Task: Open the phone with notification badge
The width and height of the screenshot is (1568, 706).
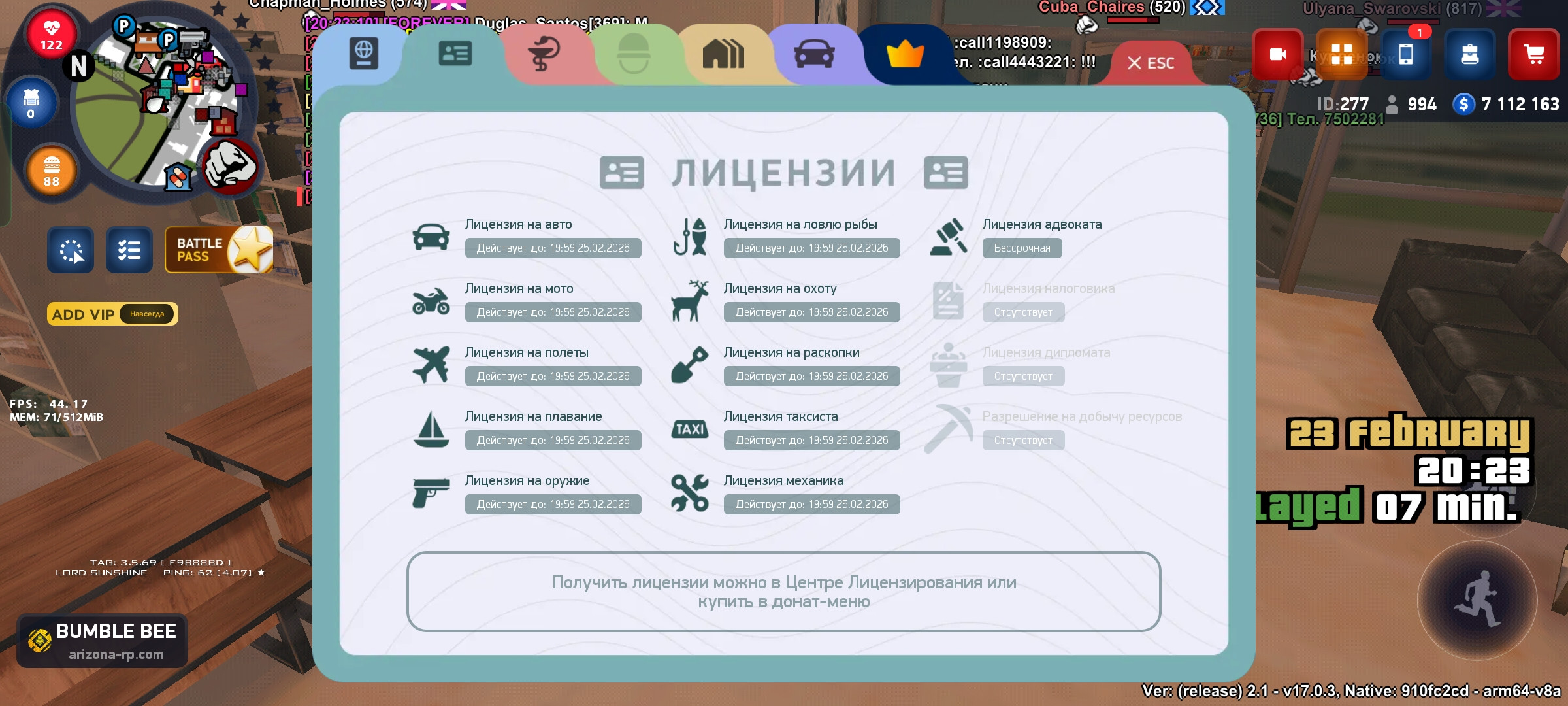Action: coord(1406,54)
